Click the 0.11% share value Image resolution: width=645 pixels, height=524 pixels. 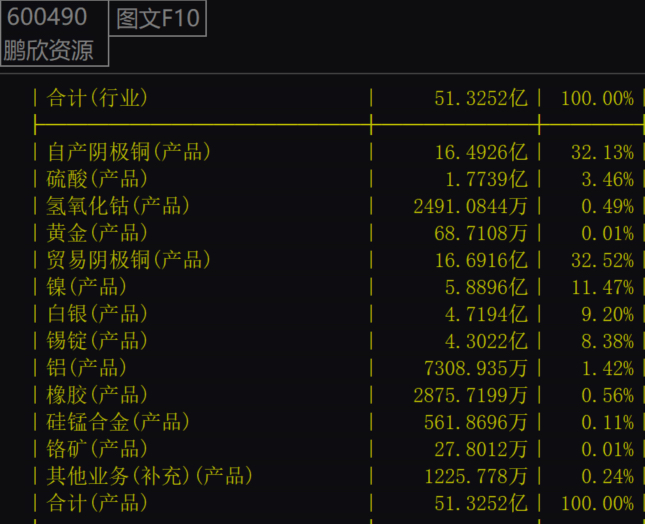click(608, 423)
